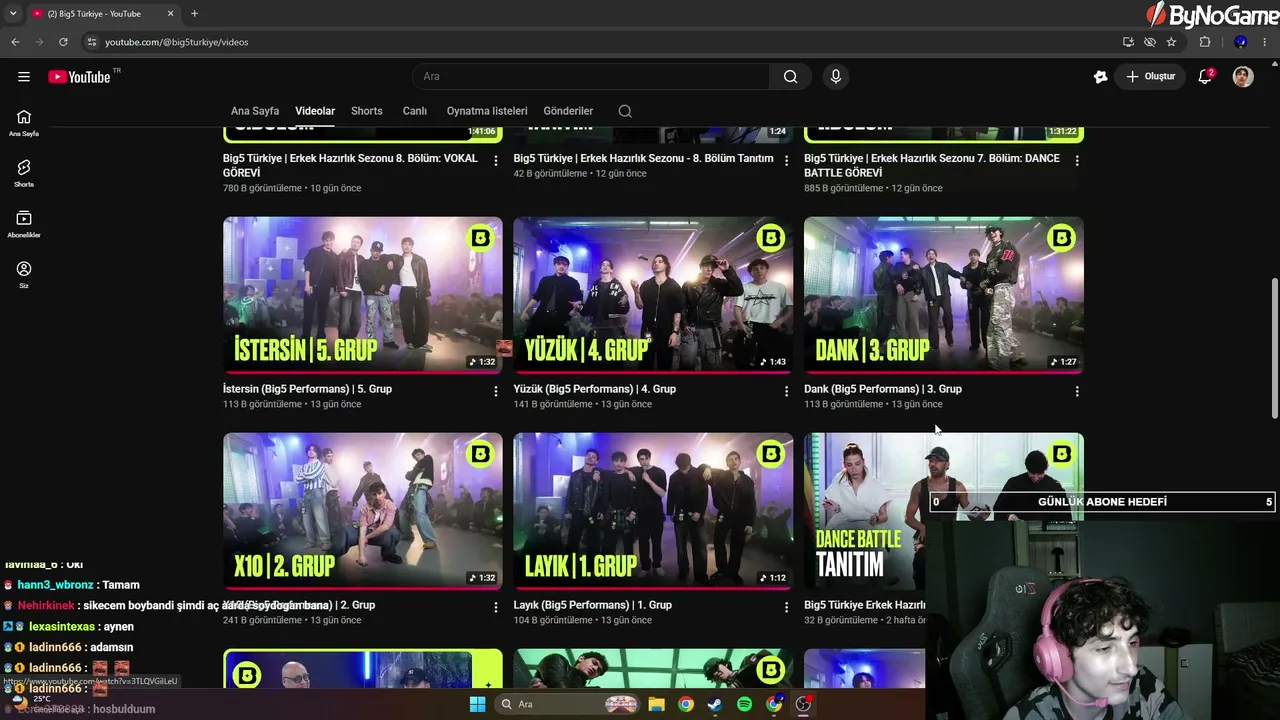Open the YouTube guide hamburger menu
The height and width of the screenshot is (720, 1280).
point(24,77)
